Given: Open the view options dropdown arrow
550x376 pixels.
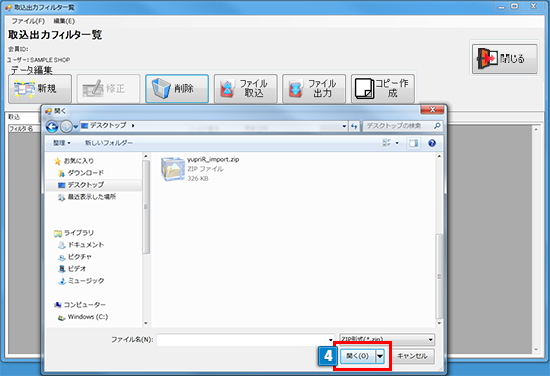Looking at the screenshot, I should 397,143.
